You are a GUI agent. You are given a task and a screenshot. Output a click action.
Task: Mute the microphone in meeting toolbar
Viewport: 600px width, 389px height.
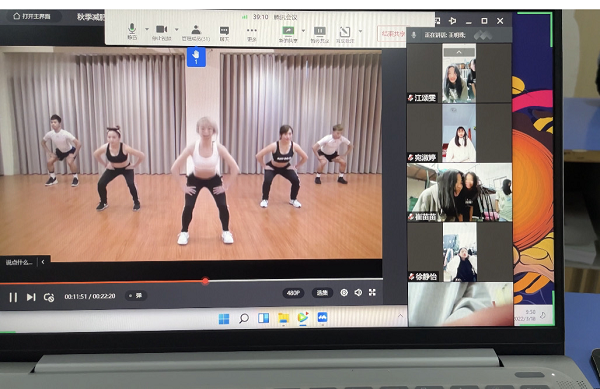[132, 31]
